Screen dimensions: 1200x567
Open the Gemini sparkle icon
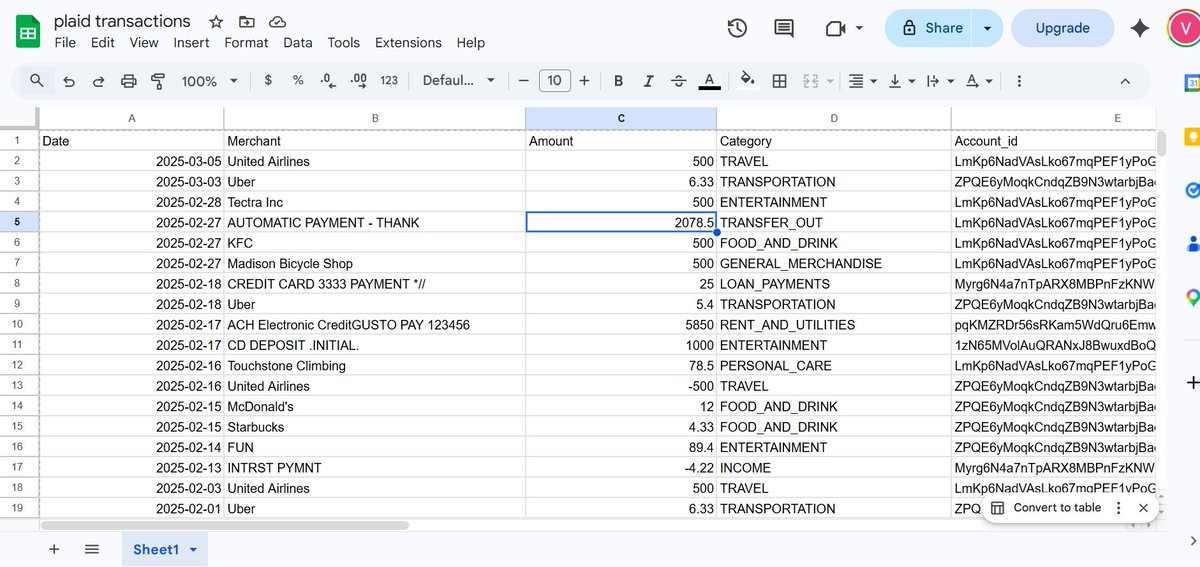coord(1140,28)
